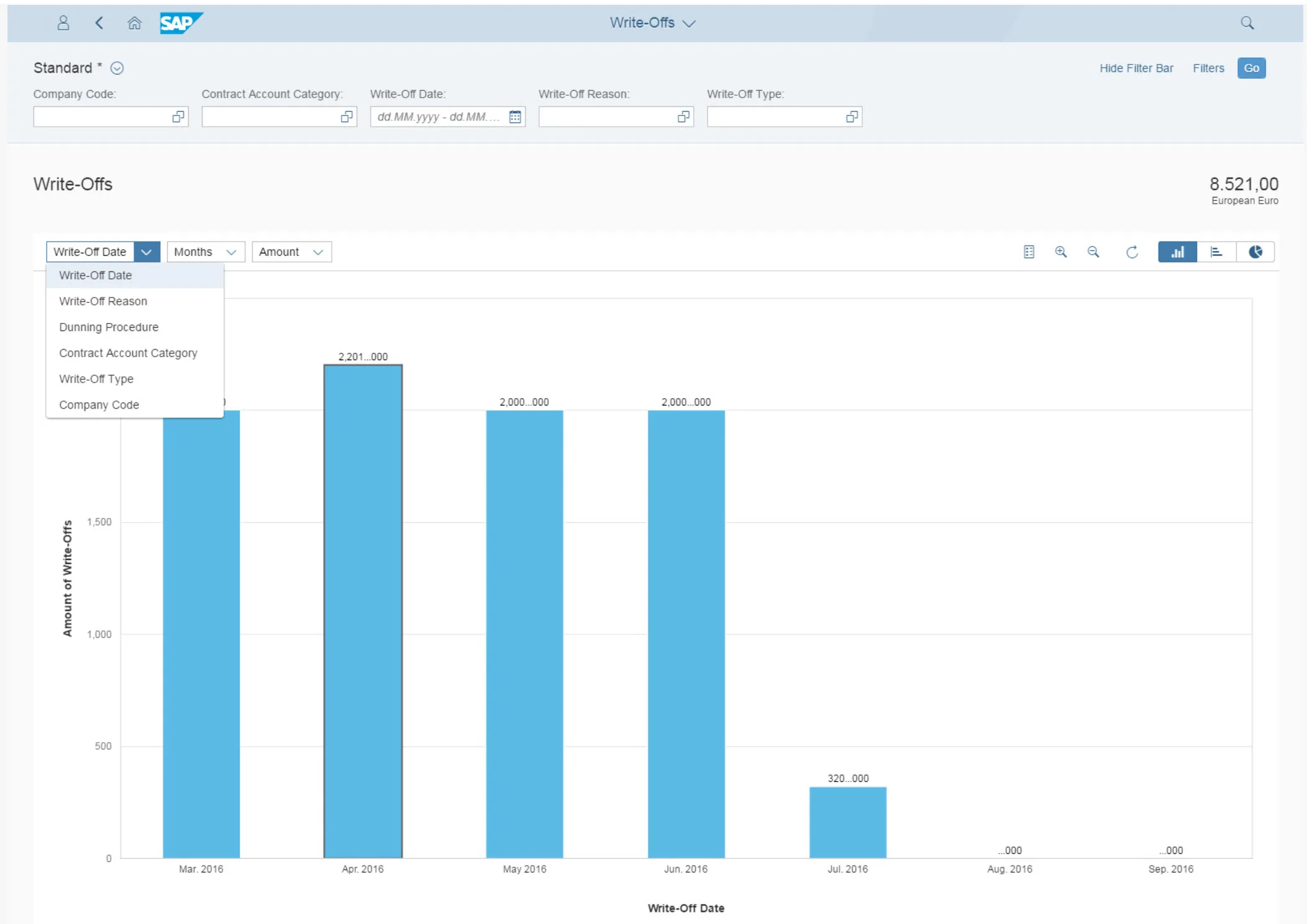
Task: Click the Go button
Action: point(1251,68)
